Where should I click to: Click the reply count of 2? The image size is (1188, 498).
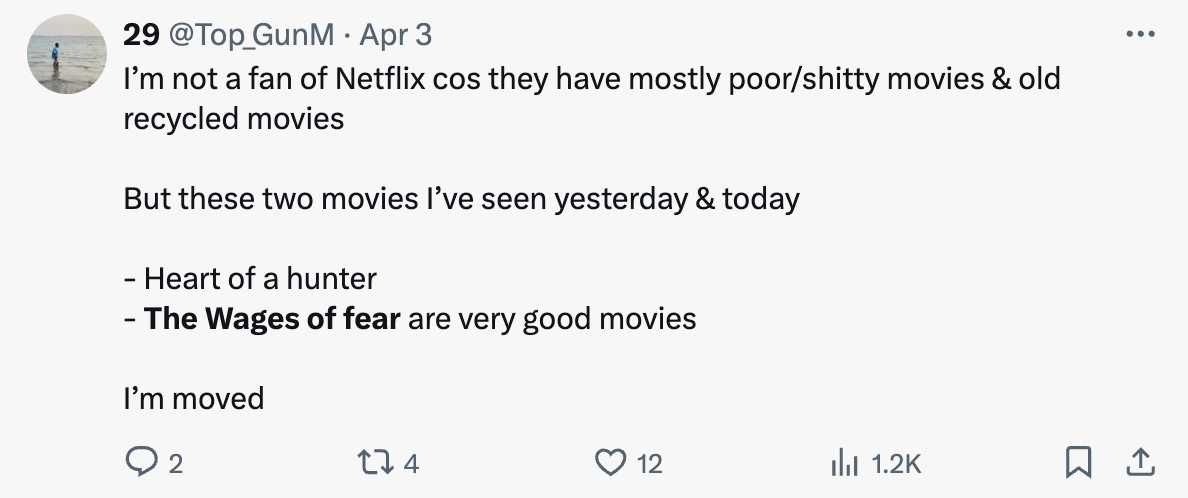tap(175, 464)
